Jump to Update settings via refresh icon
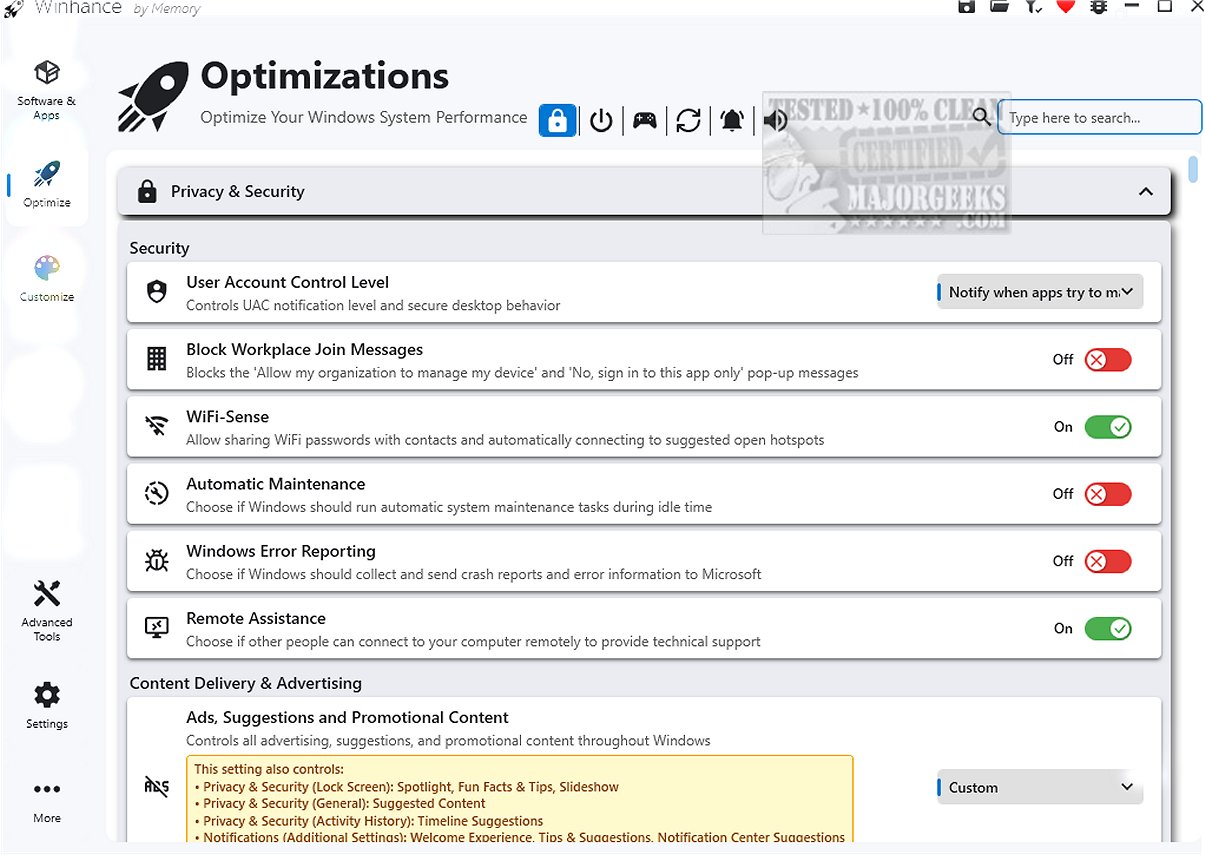Screen dimensions: 1205x855 click(x=688, y=121)
